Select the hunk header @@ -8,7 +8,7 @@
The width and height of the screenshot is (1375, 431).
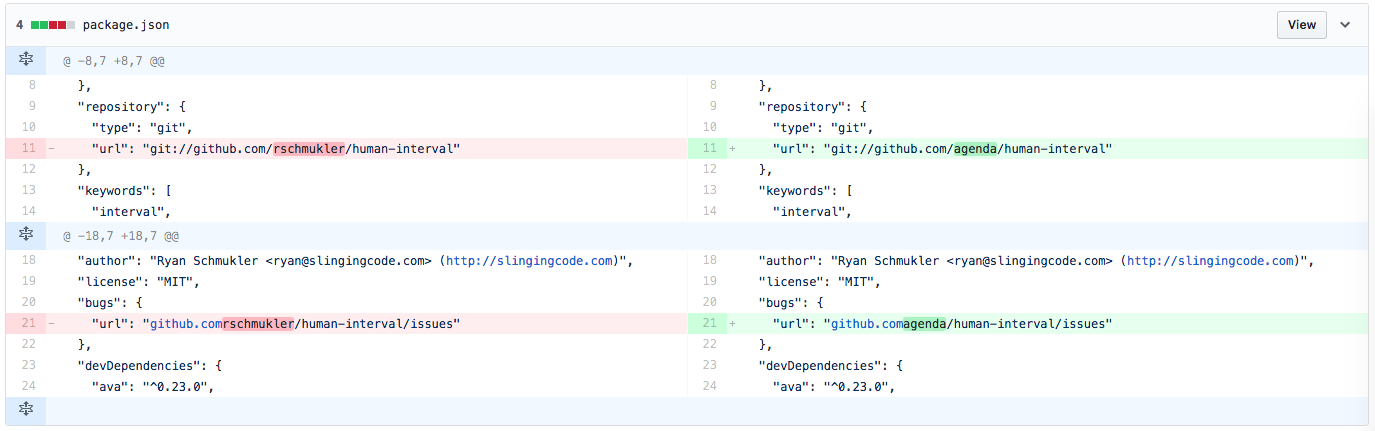[x=114, y=61]
